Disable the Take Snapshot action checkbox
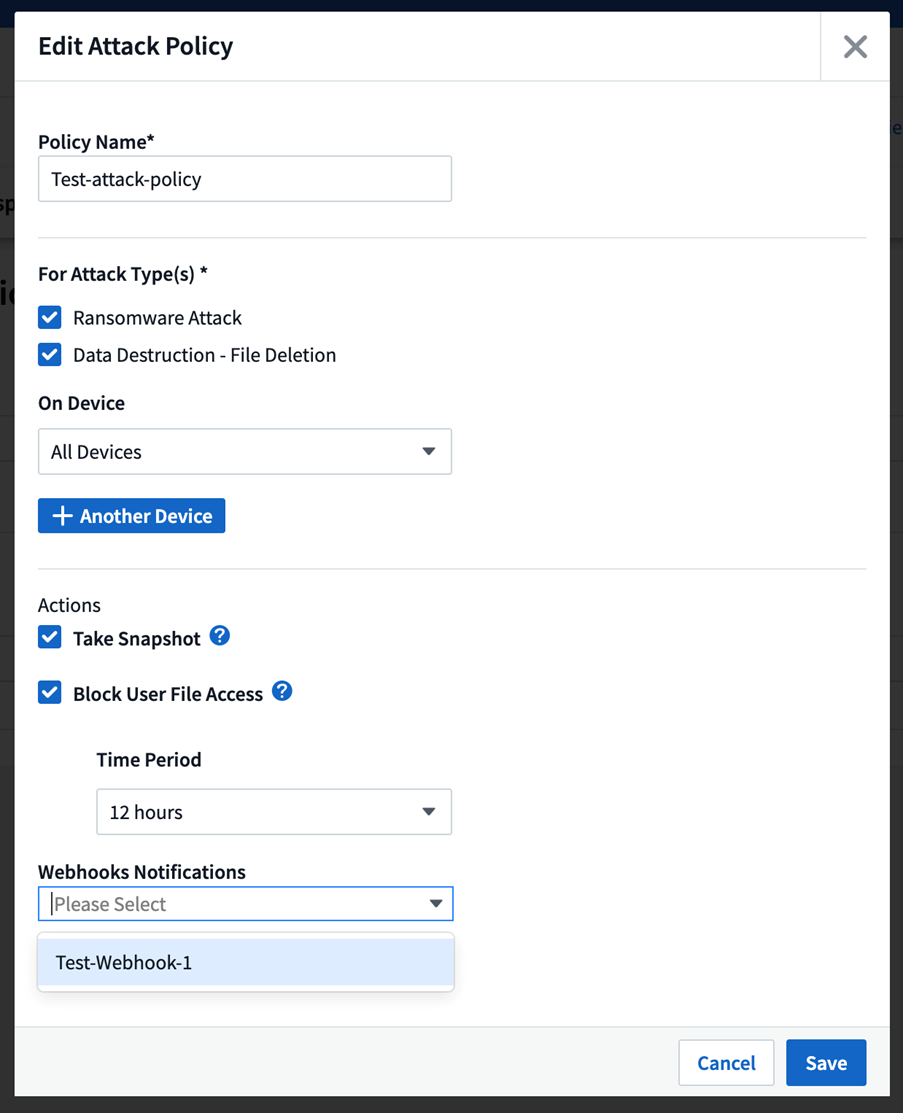 (50, 638)
